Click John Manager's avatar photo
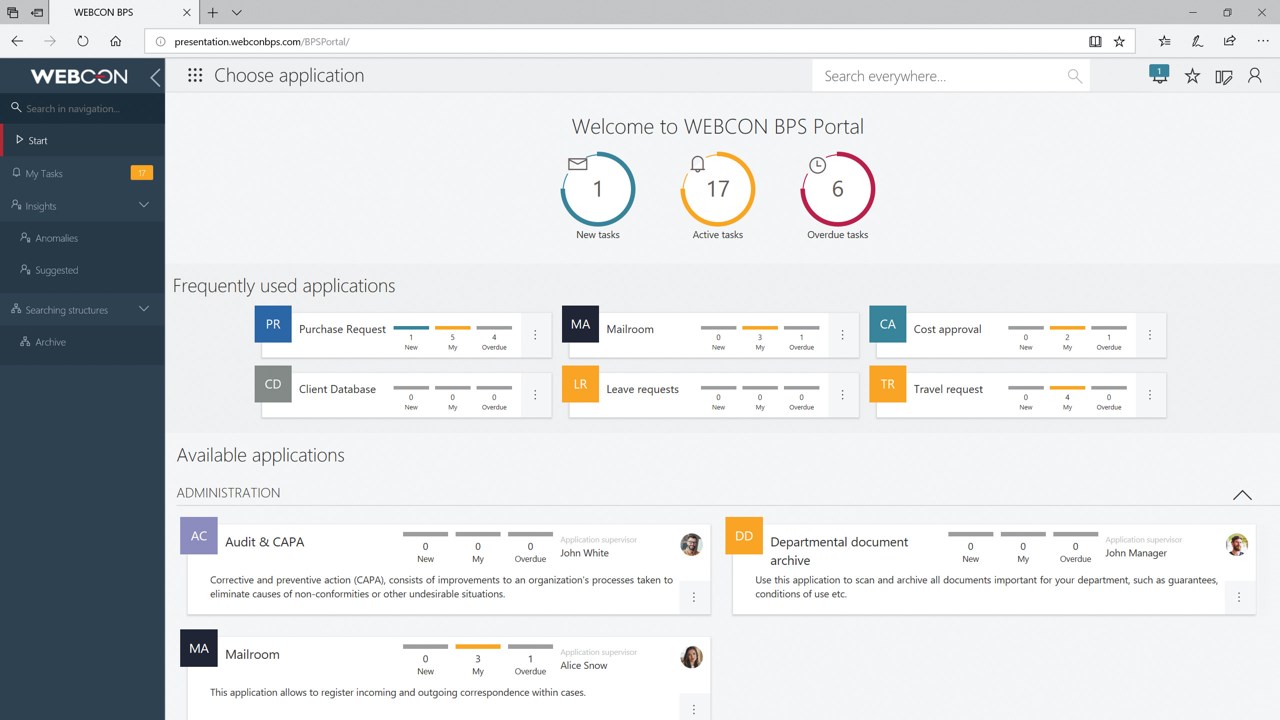The width and height of the screenshot is (1280, 720). click(x=1237, y=545)
